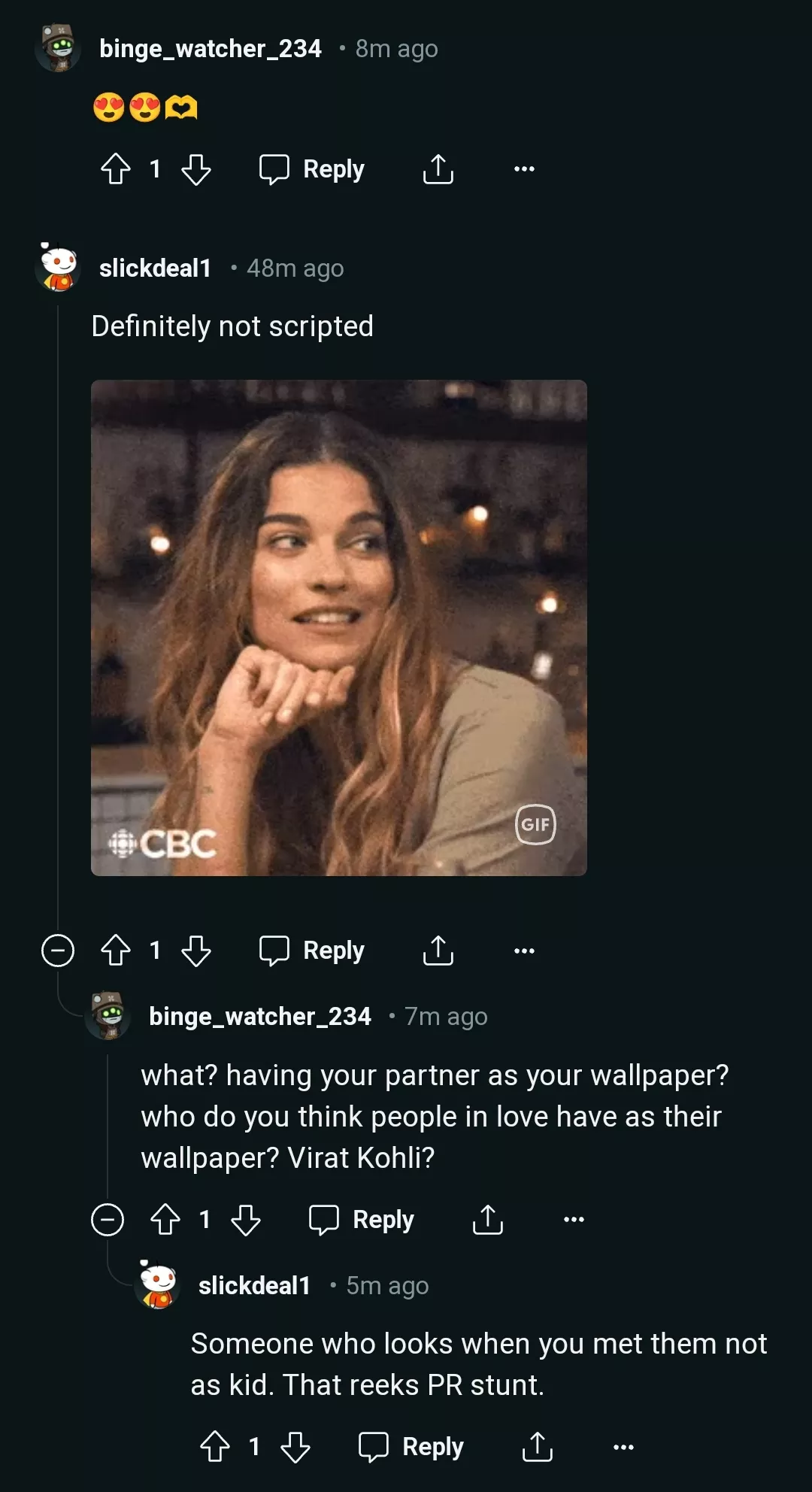Share the emoji comment

[438, 169]
